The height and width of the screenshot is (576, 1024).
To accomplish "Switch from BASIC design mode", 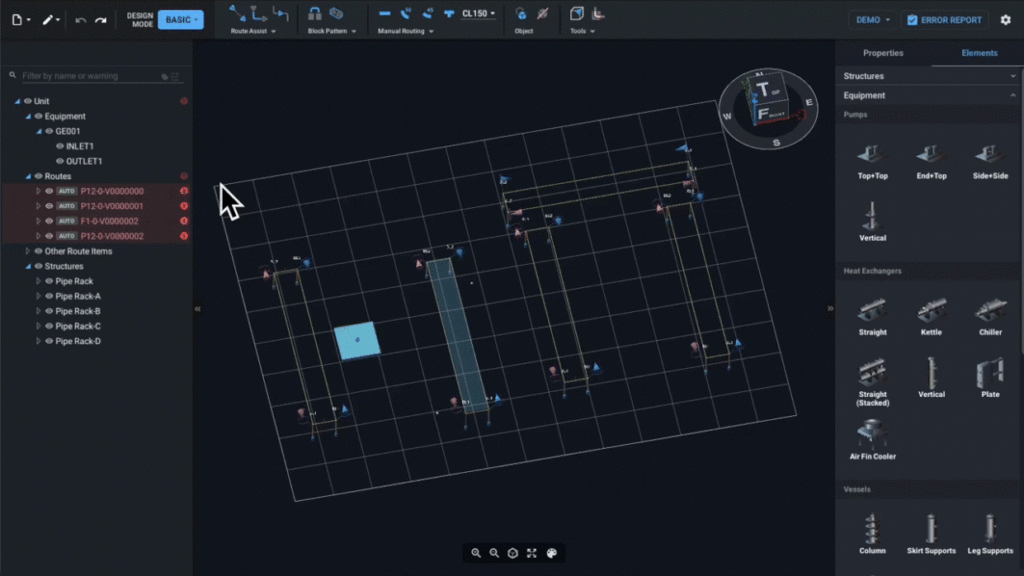I will point(180,18).
